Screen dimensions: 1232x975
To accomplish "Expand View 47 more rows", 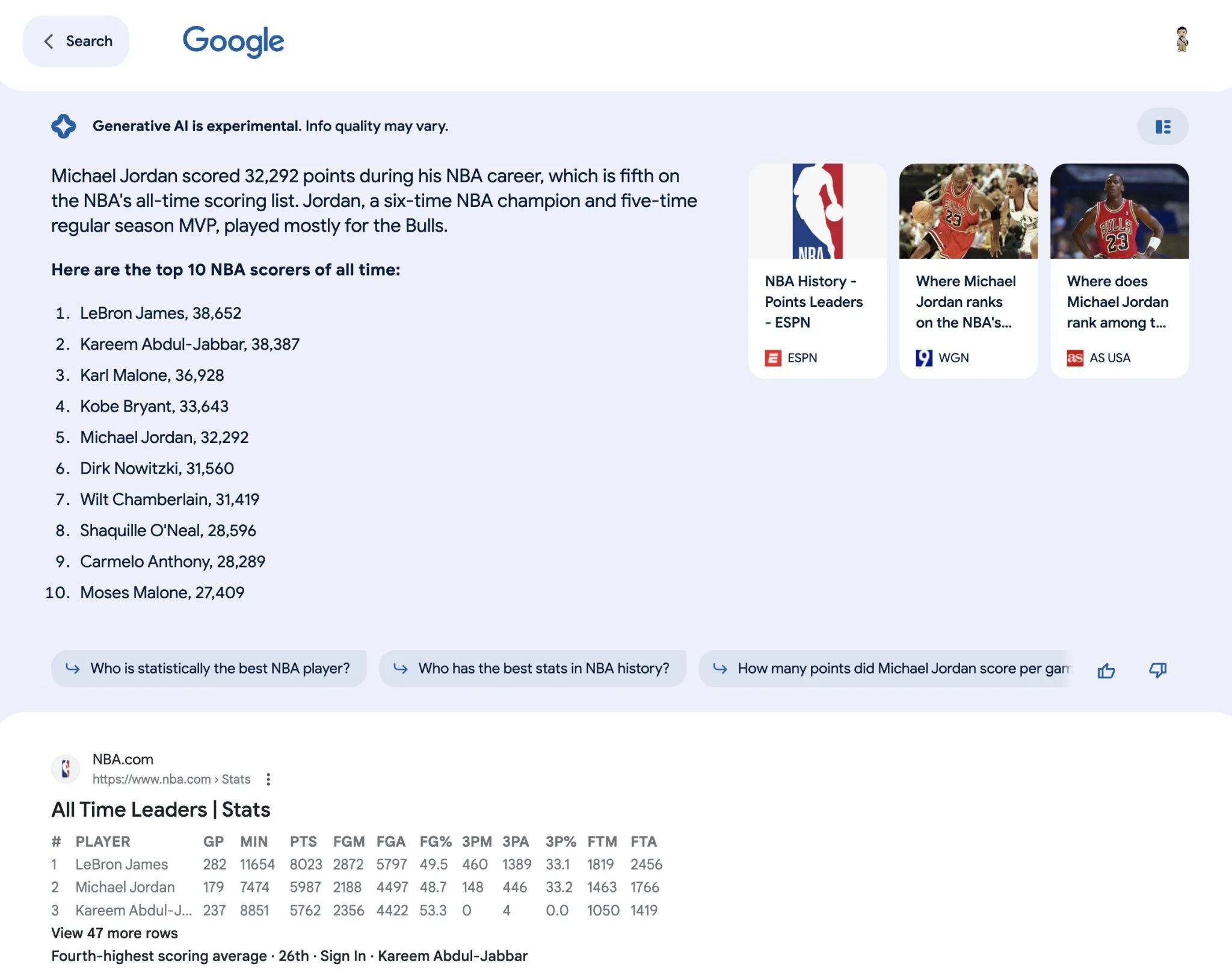I will tap(114, 933).
